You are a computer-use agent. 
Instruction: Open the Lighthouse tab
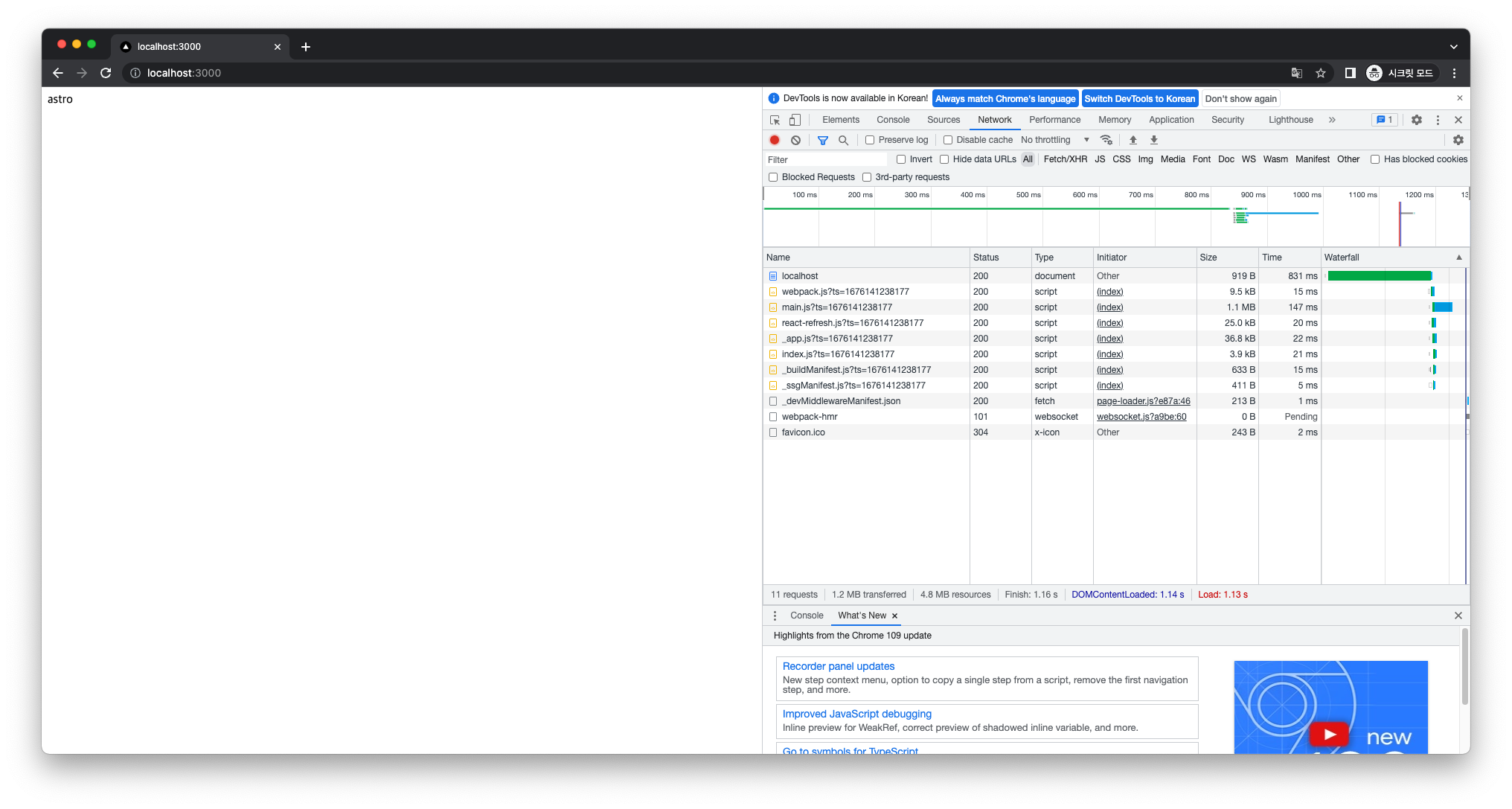(1290, 120)
